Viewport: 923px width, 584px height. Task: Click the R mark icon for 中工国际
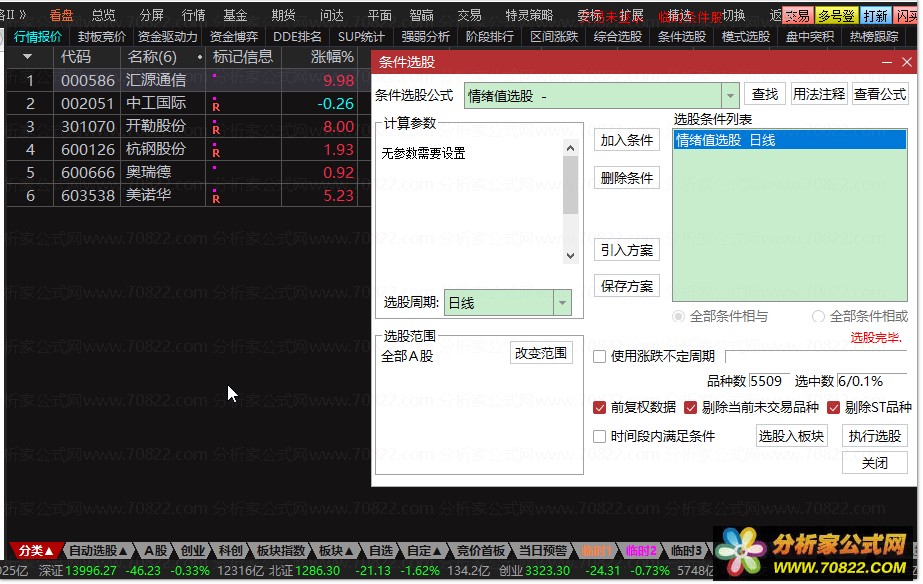click(215, 105)
